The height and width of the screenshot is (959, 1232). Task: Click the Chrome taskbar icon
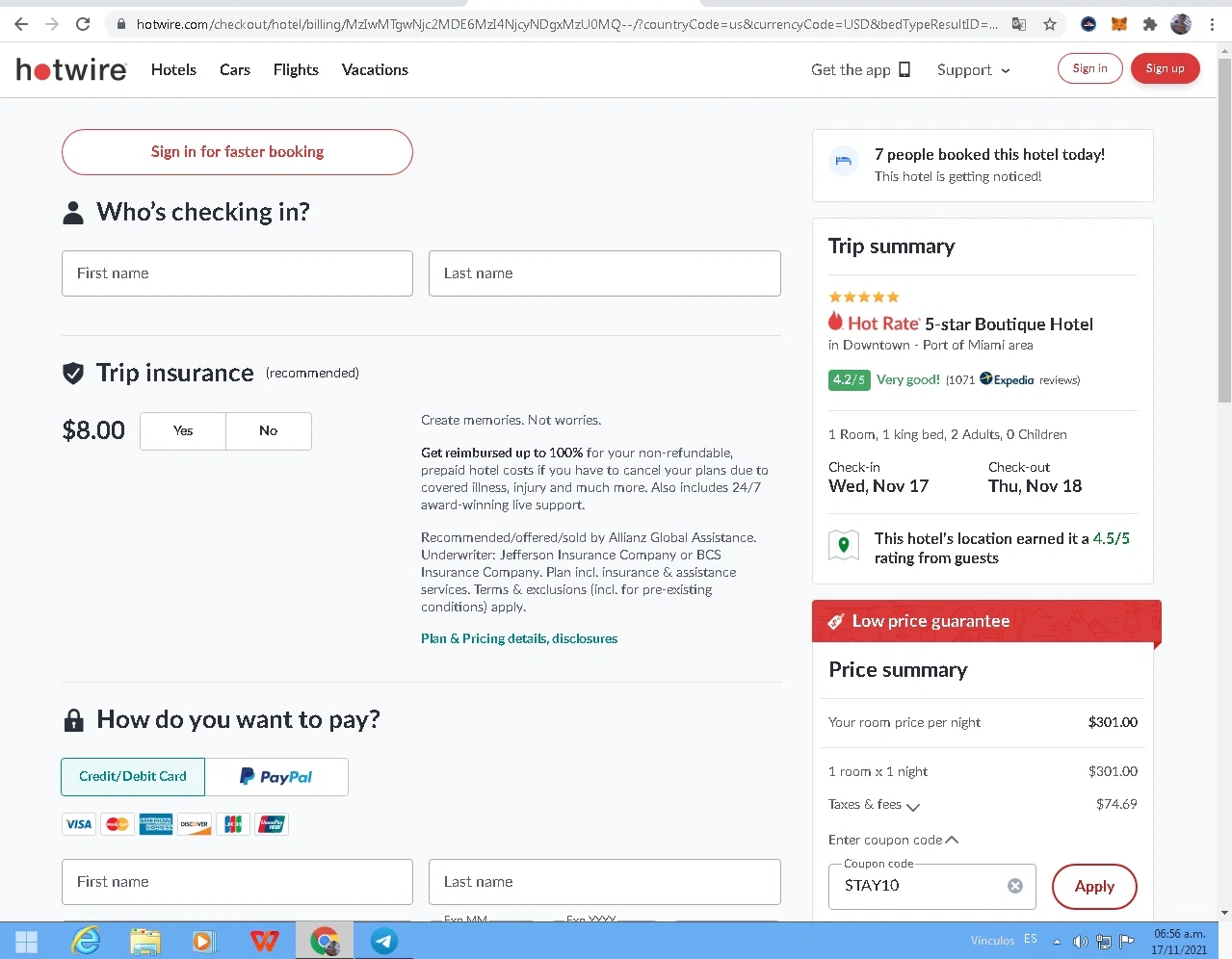325,942
